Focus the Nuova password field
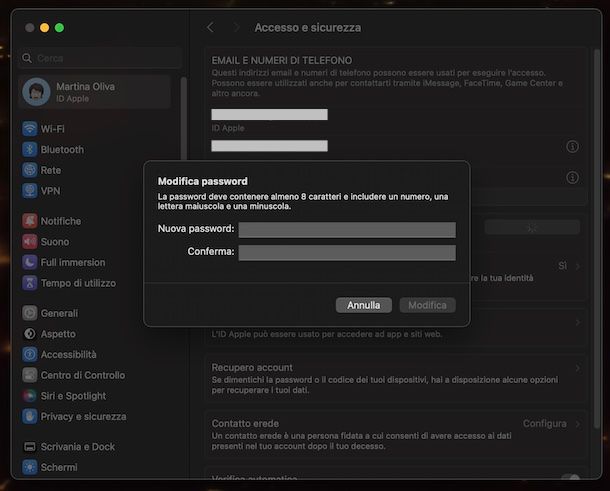The image size is (610, 491). 347,230
